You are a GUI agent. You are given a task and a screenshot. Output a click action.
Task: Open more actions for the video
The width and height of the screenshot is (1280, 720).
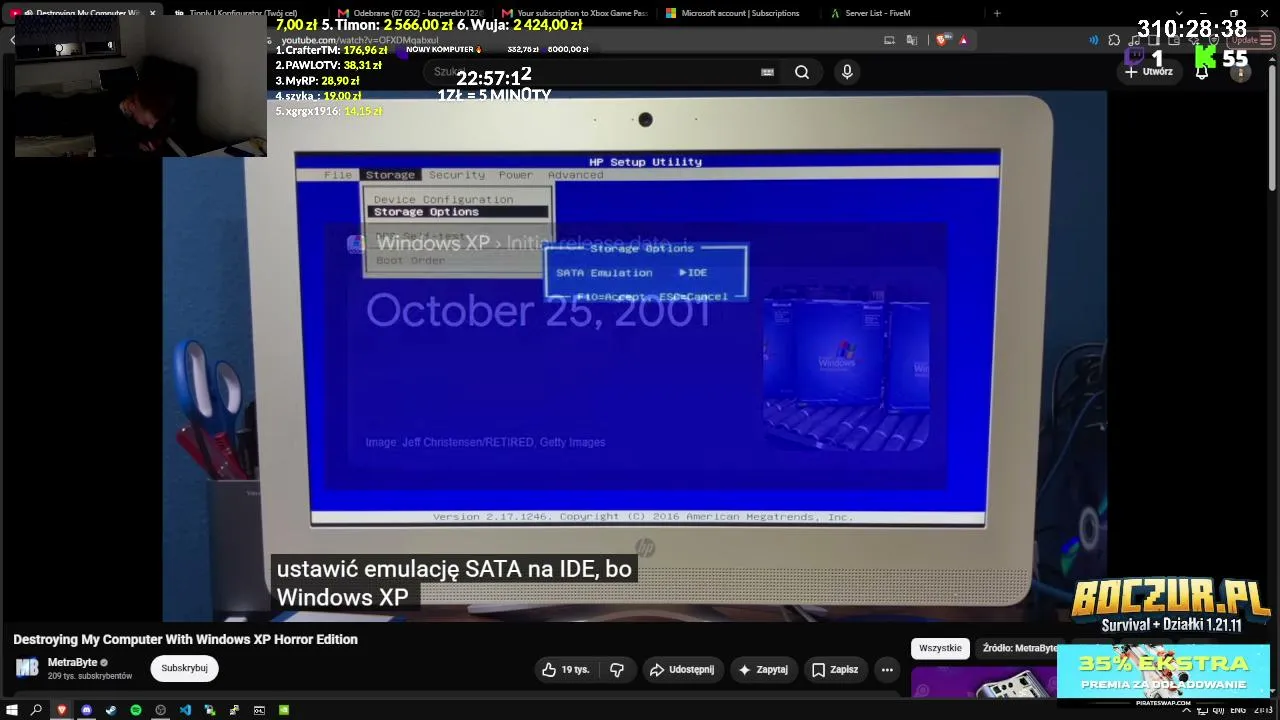pyautogui.click(x=887, y=670)
